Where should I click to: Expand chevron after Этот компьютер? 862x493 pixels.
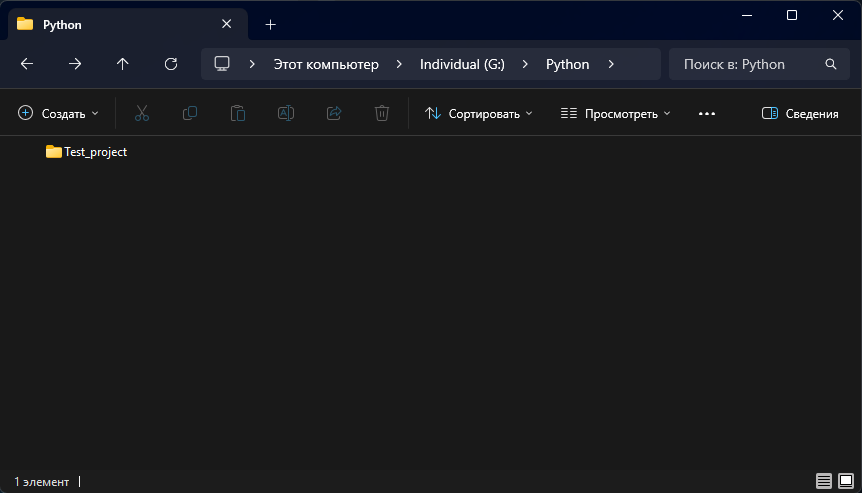[x=399, y=64]
